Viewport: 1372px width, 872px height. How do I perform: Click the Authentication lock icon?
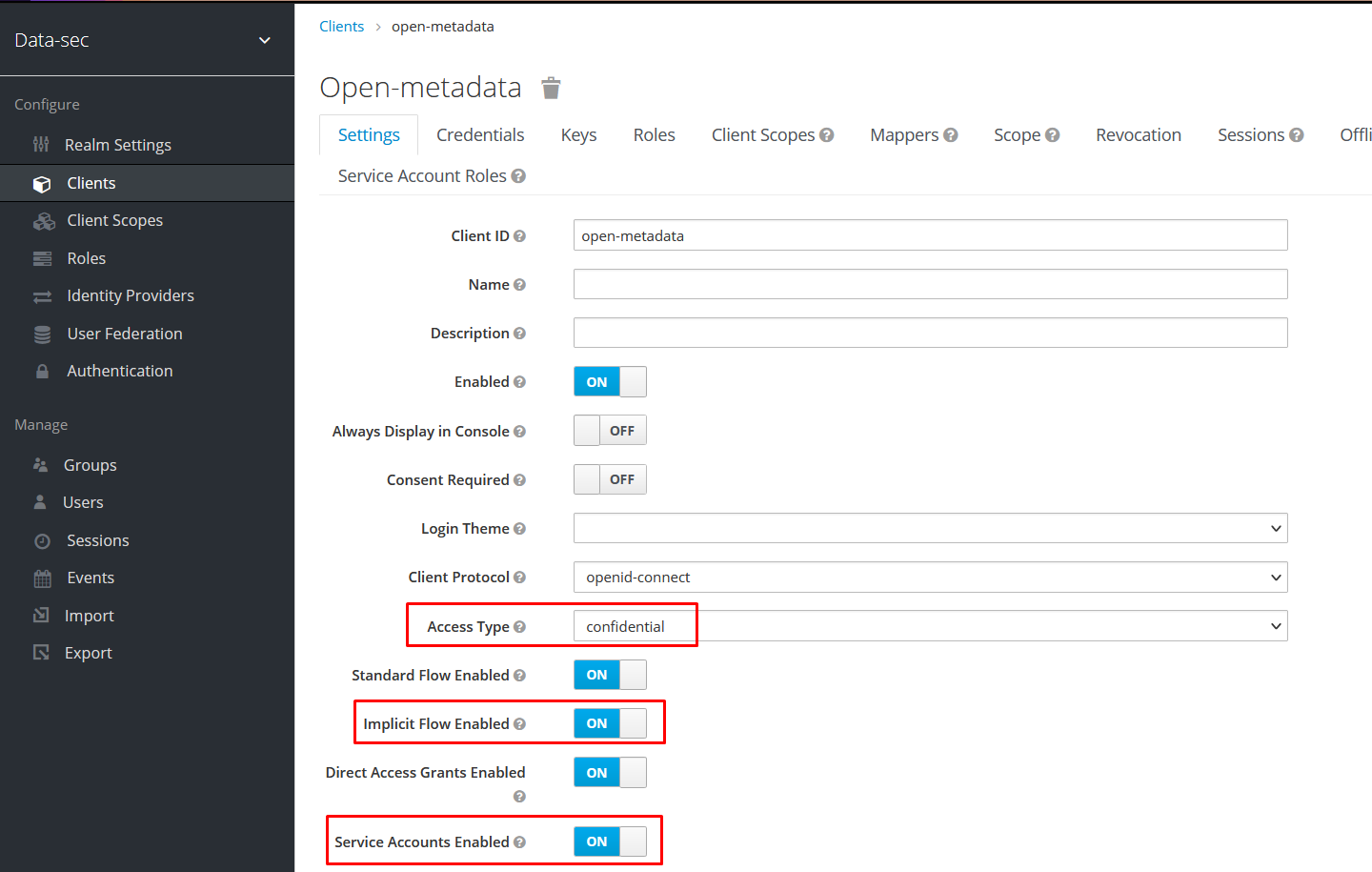point(40,370)
